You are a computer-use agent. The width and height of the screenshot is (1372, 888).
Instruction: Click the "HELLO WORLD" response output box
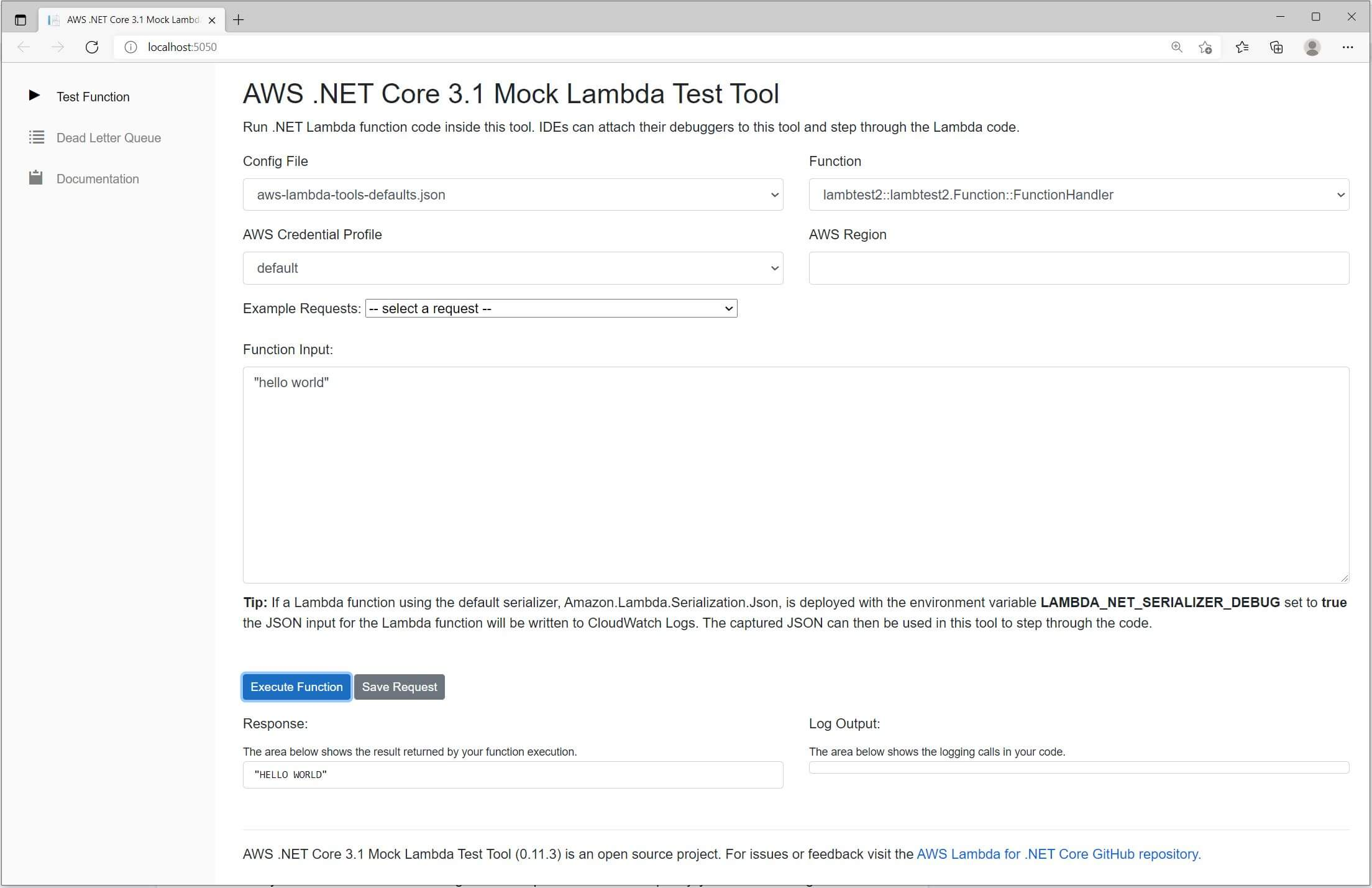click(513, 775)
